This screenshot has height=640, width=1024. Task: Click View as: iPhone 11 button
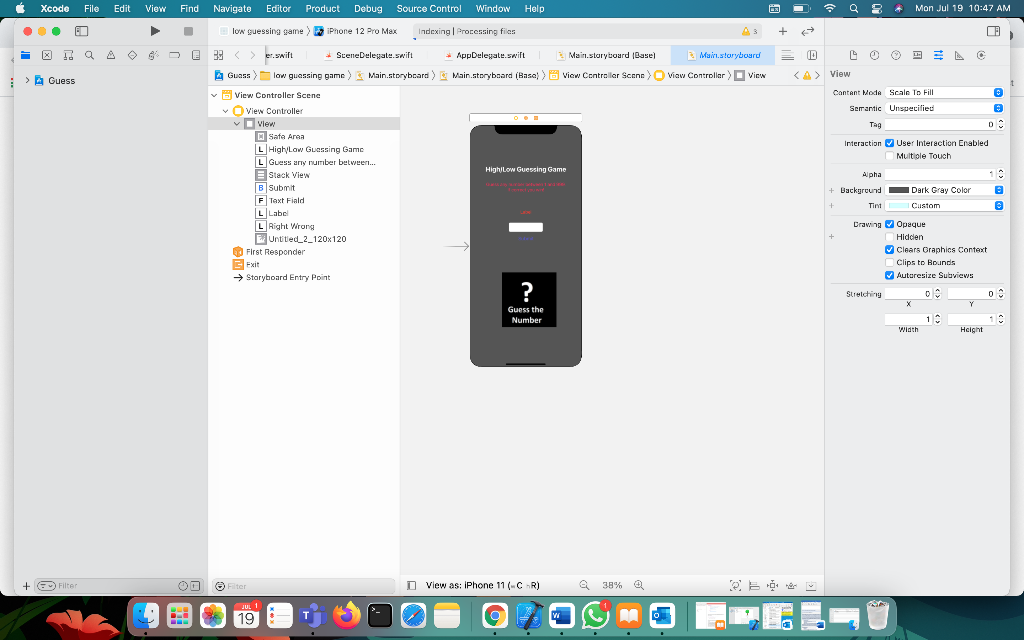click(x=460, y=584)
